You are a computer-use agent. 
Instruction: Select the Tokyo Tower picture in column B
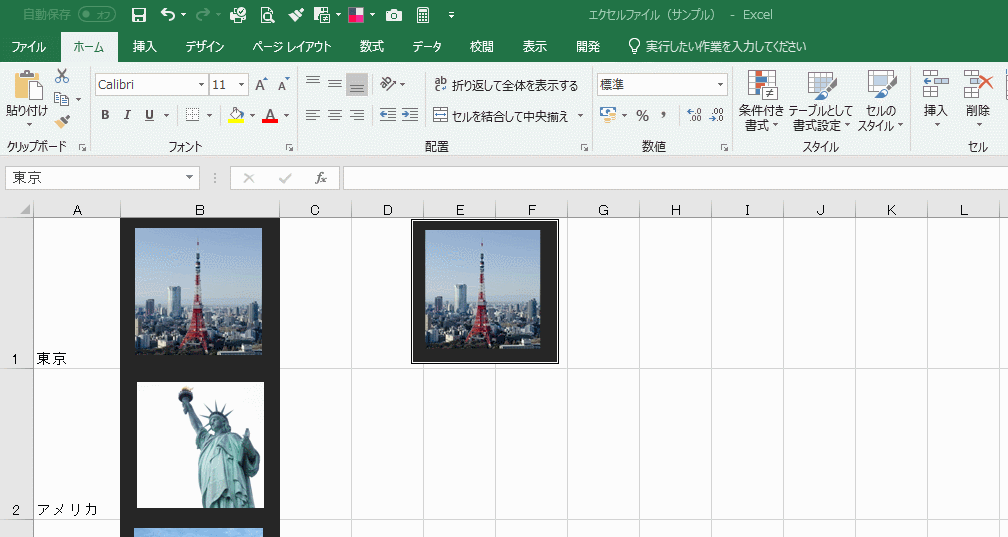199,291
